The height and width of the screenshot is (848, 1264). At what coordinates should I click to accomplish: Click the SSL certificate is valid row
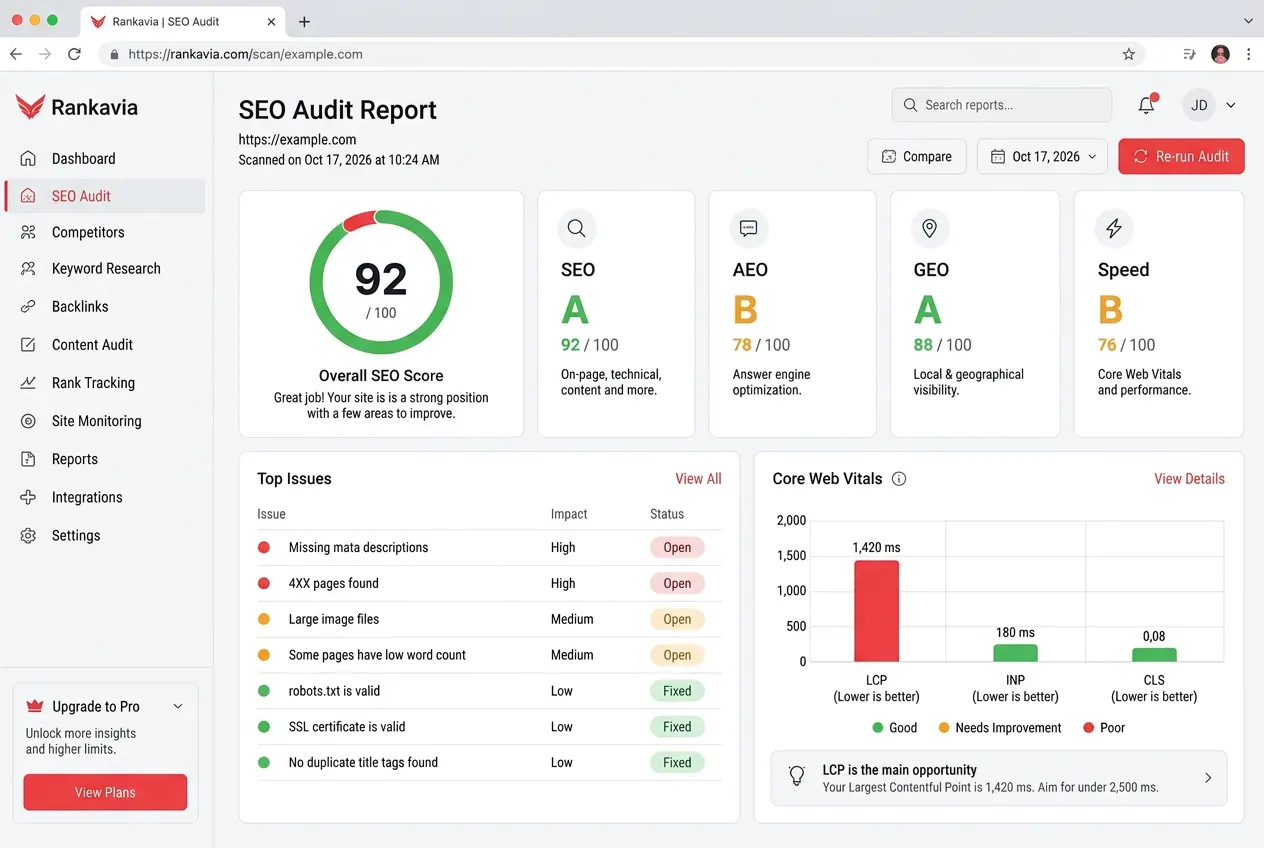(489, 727)
